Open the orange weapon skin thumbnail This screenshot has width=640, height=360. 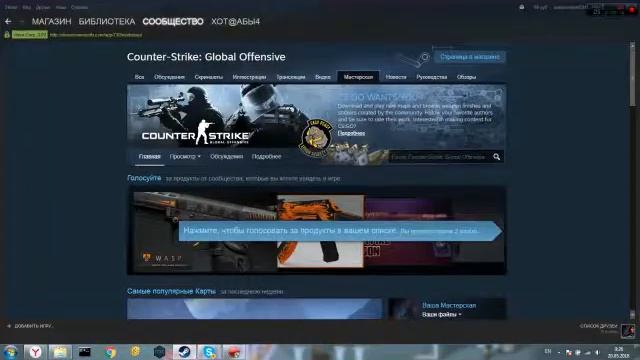point(320,231)
